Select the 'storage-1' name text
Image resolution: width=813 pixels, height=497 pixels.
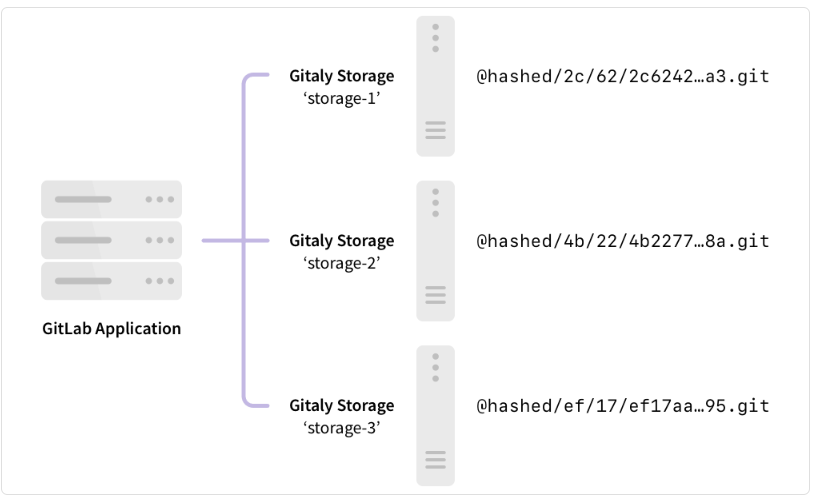pos(341,97)
